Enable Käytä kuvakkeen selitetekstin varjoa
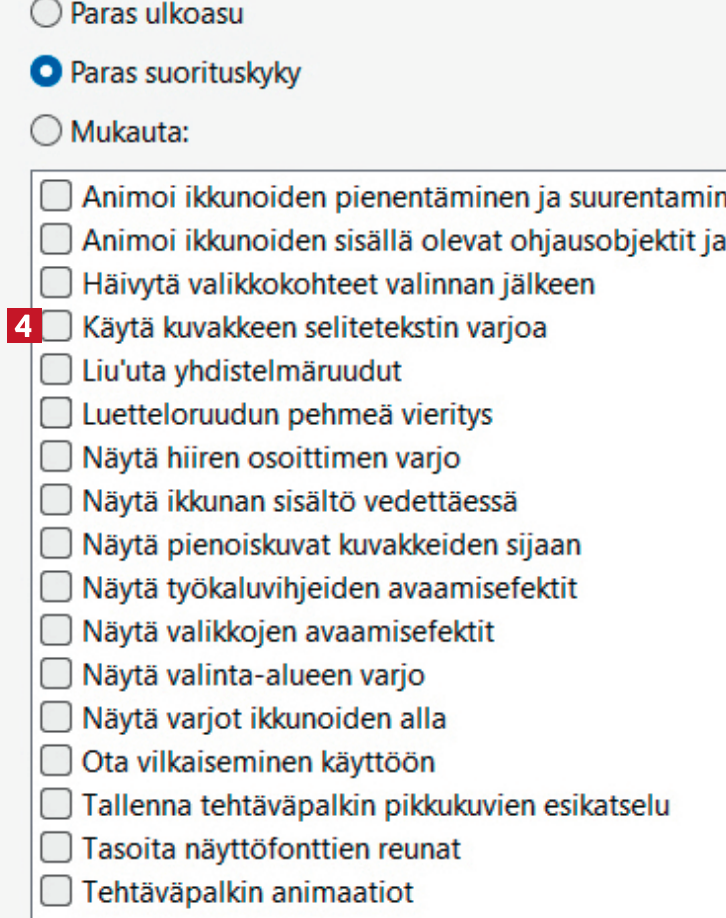The height and width of the screenshot is (918, 726). (56, 327)
